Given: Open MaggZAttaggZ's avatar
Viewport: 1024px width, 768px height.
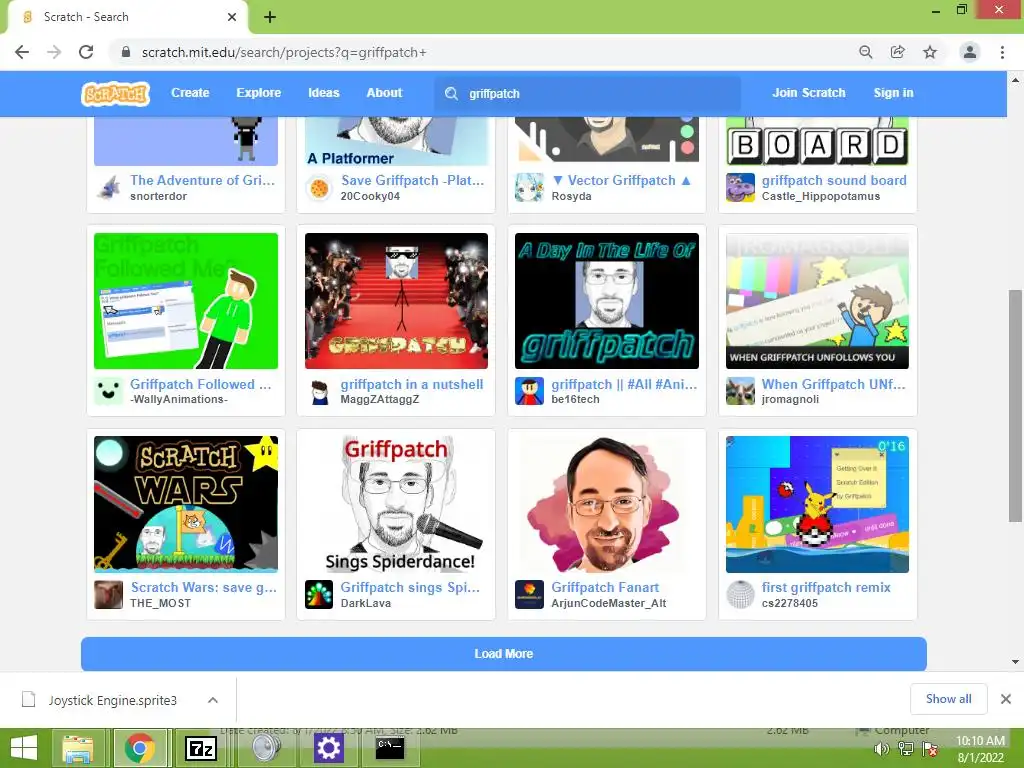Looking at the screenshot, I should pyautogui.click(x=319, y=391).
